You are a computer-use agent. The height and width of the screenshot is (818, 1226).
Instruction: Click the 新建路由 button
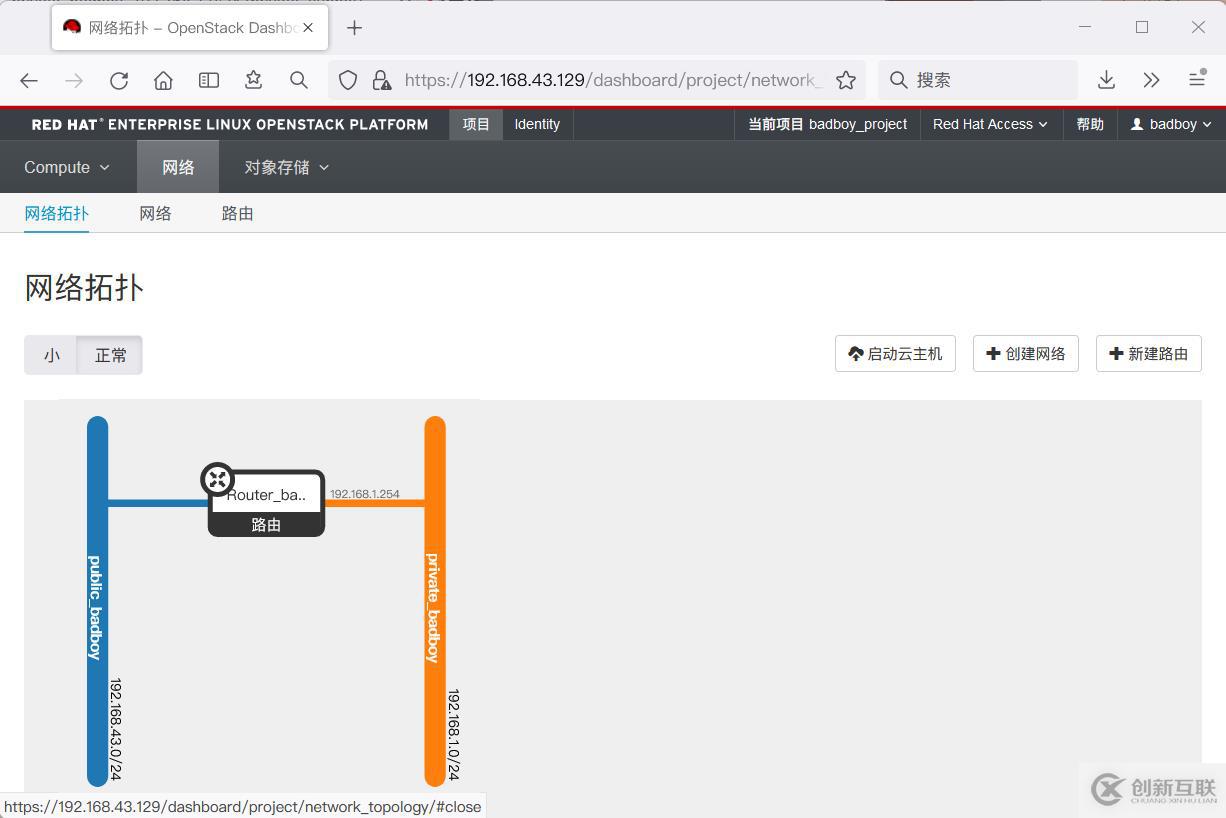(x=1149, y=353)
